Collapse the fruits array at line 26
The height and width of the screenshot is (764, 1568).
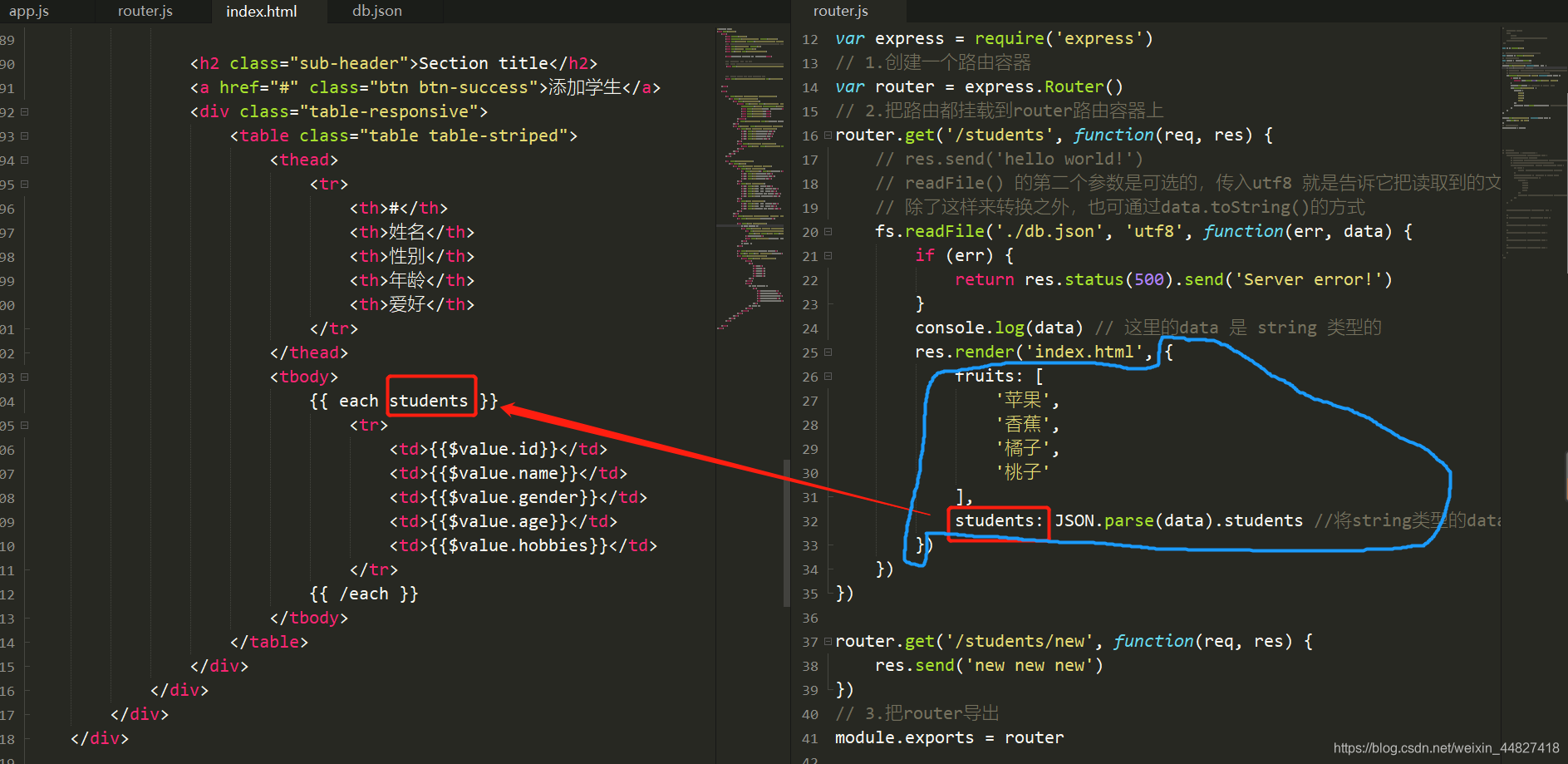click(828, 377)
